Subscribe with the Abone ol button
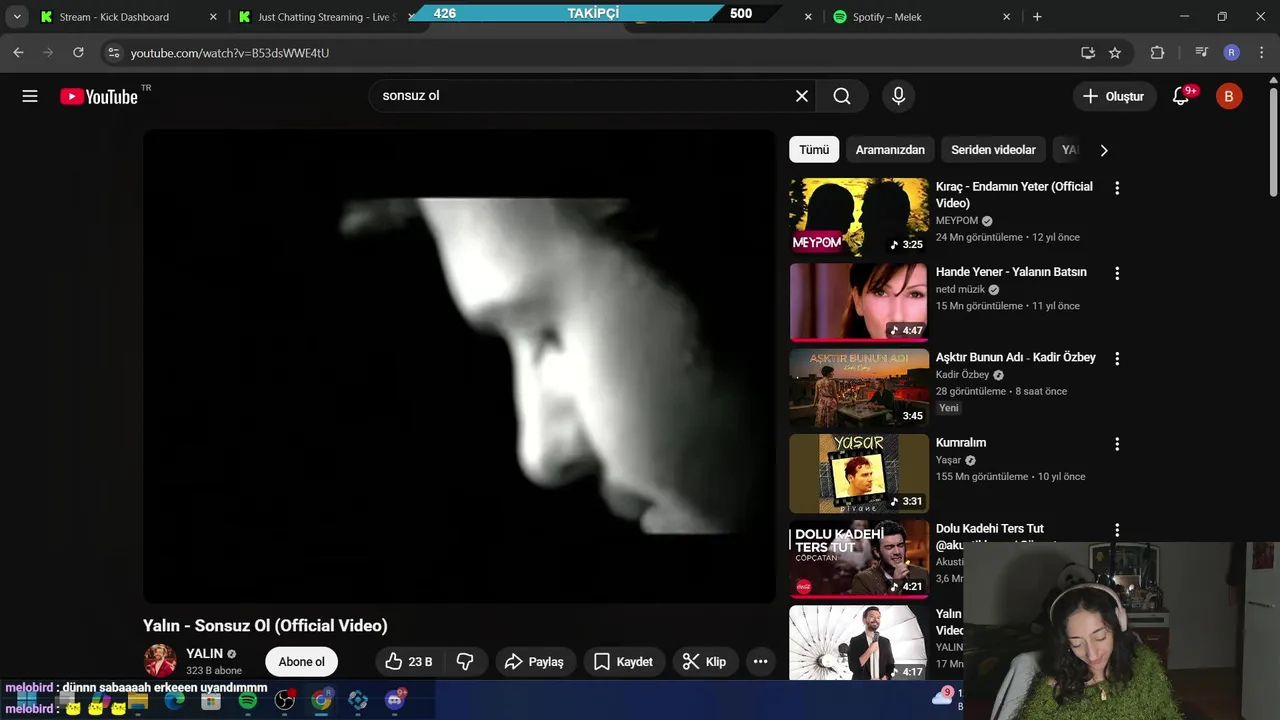The image size is (1280, 720). click(301, 661)
